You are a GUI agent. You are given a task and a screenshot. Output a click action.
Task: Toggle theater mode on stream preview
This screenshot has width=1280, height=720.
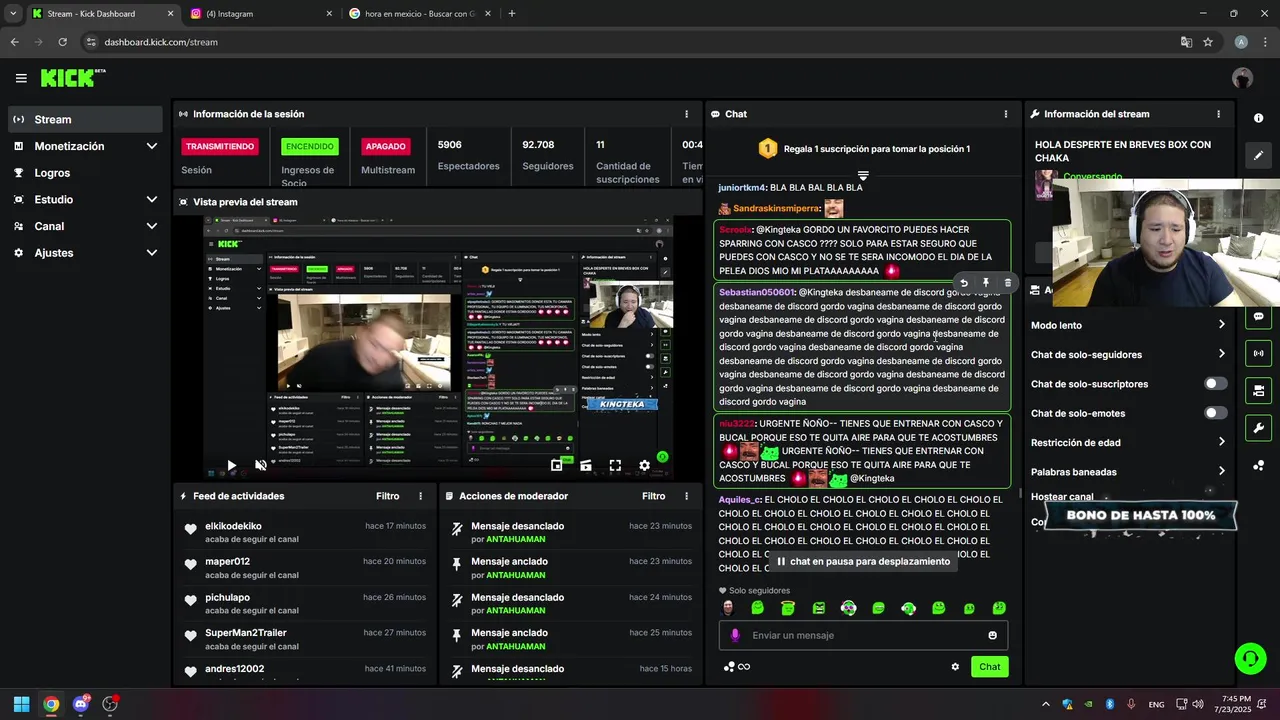click(586, 465)
